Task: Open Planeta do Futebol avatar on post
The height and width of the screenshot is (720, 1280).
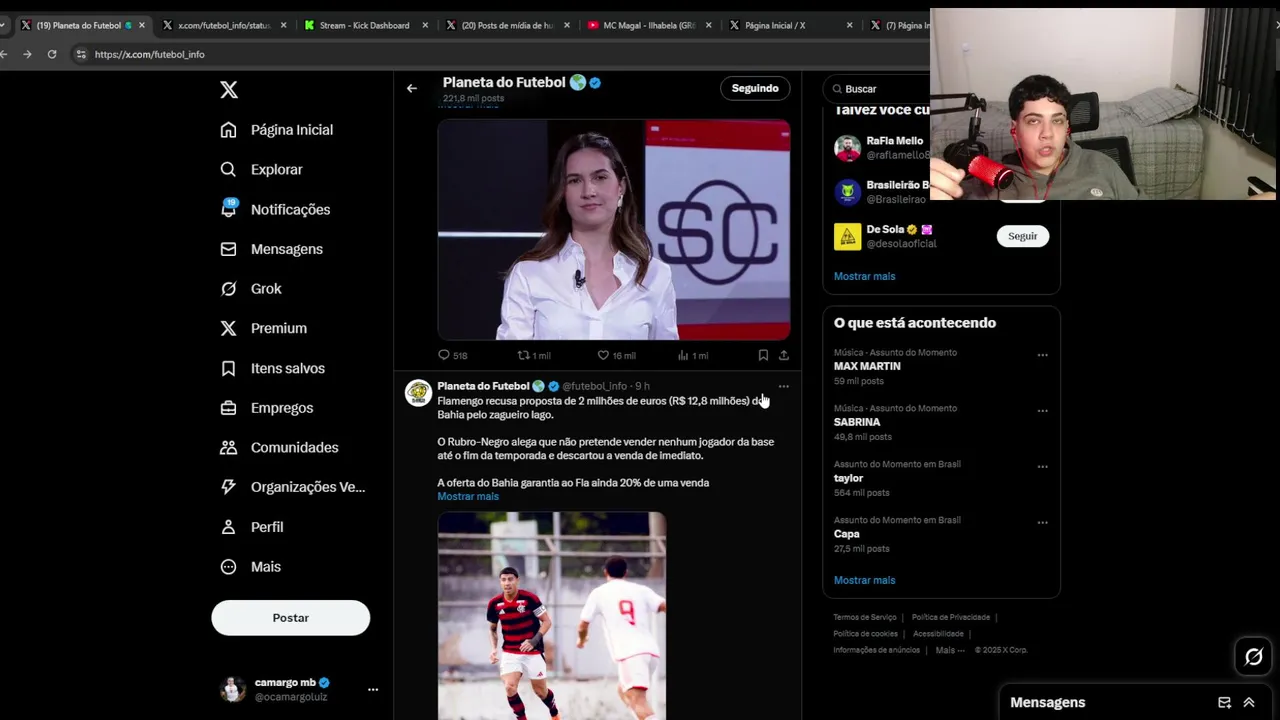Action: [x=418, y=393]
